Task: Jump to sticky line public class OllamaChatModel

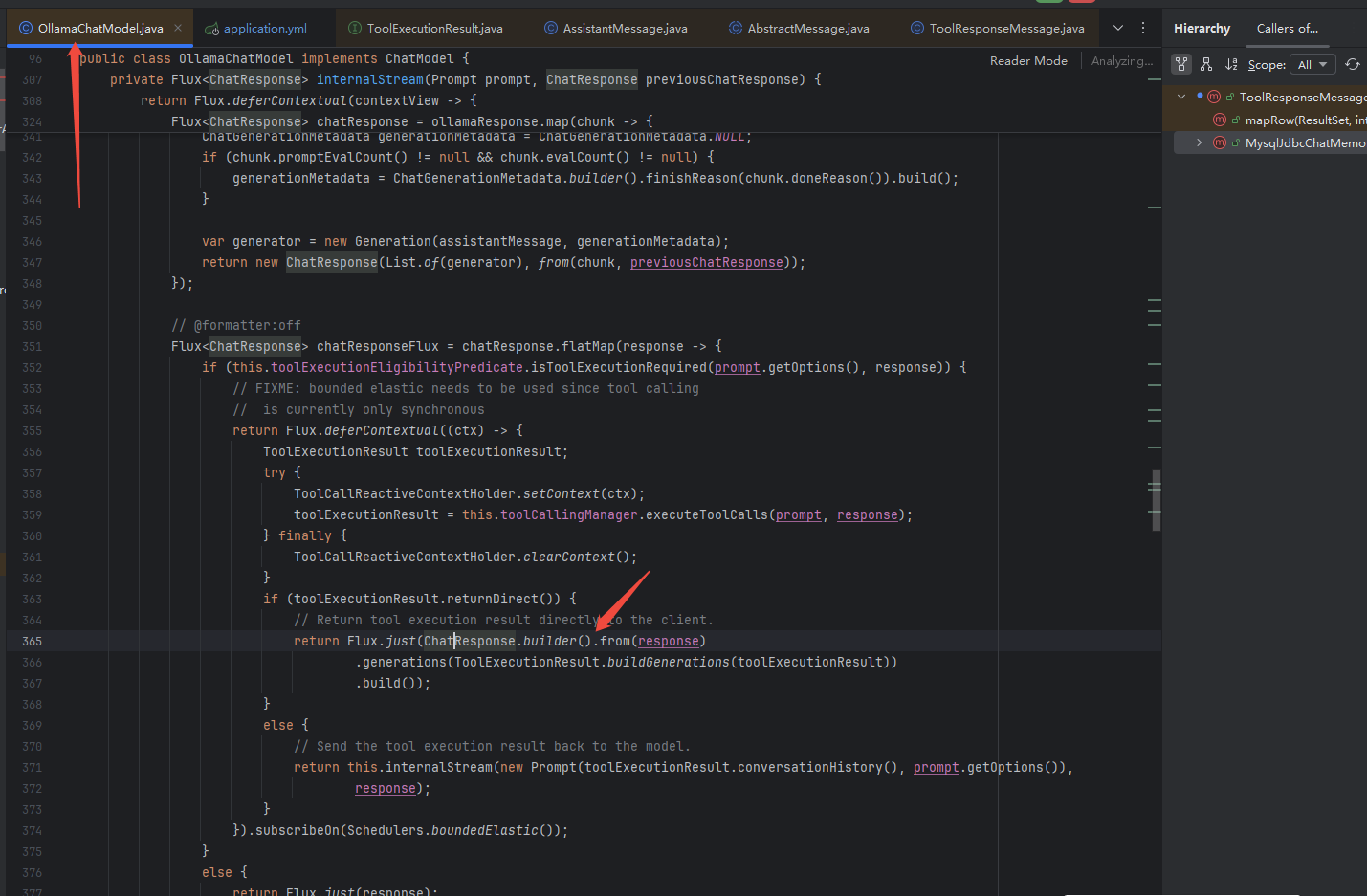Action: 274,58
